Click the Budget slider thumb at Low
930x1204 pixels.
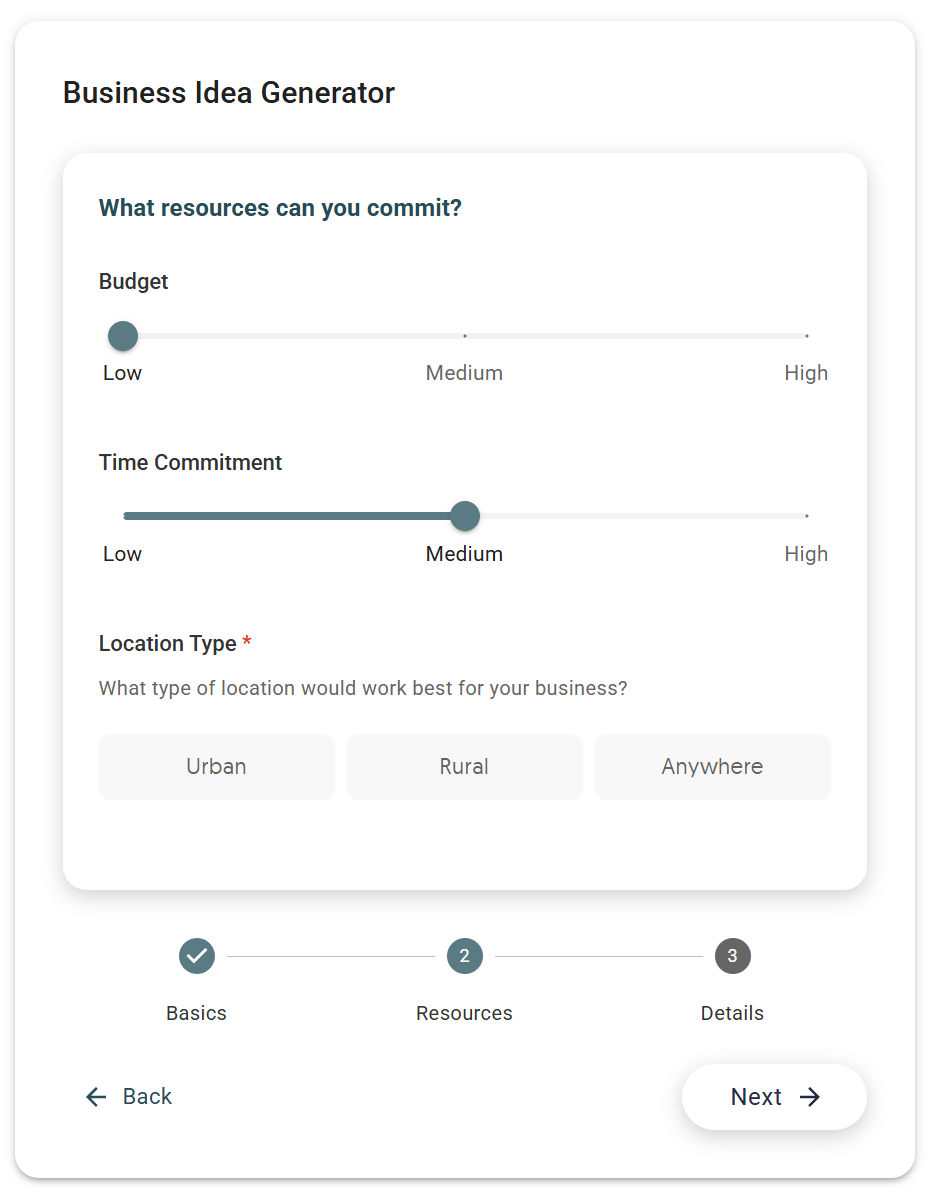[123, 336]
